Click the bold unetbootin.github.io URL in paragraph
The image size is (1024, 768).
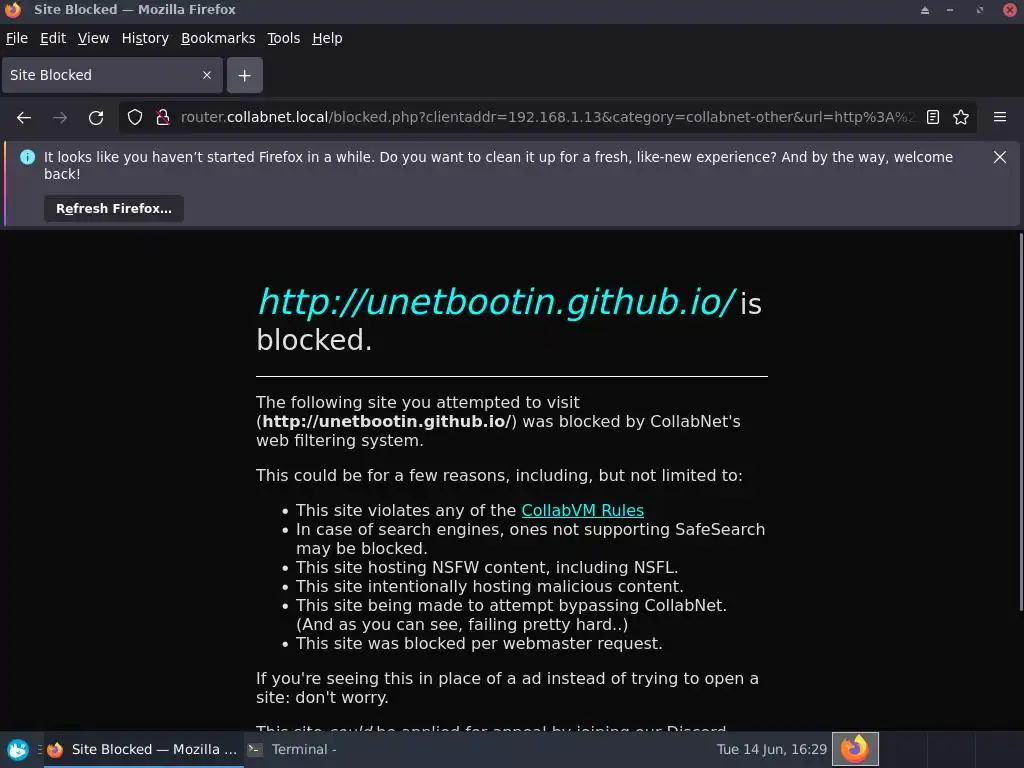[386, 422]
